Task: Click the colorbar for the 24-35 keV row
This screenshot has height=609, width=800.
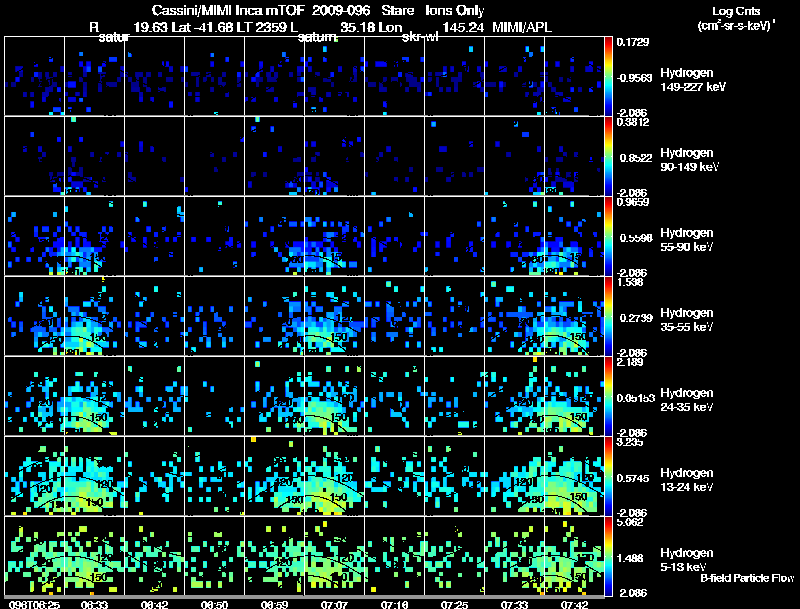Action: coord(608,397)
